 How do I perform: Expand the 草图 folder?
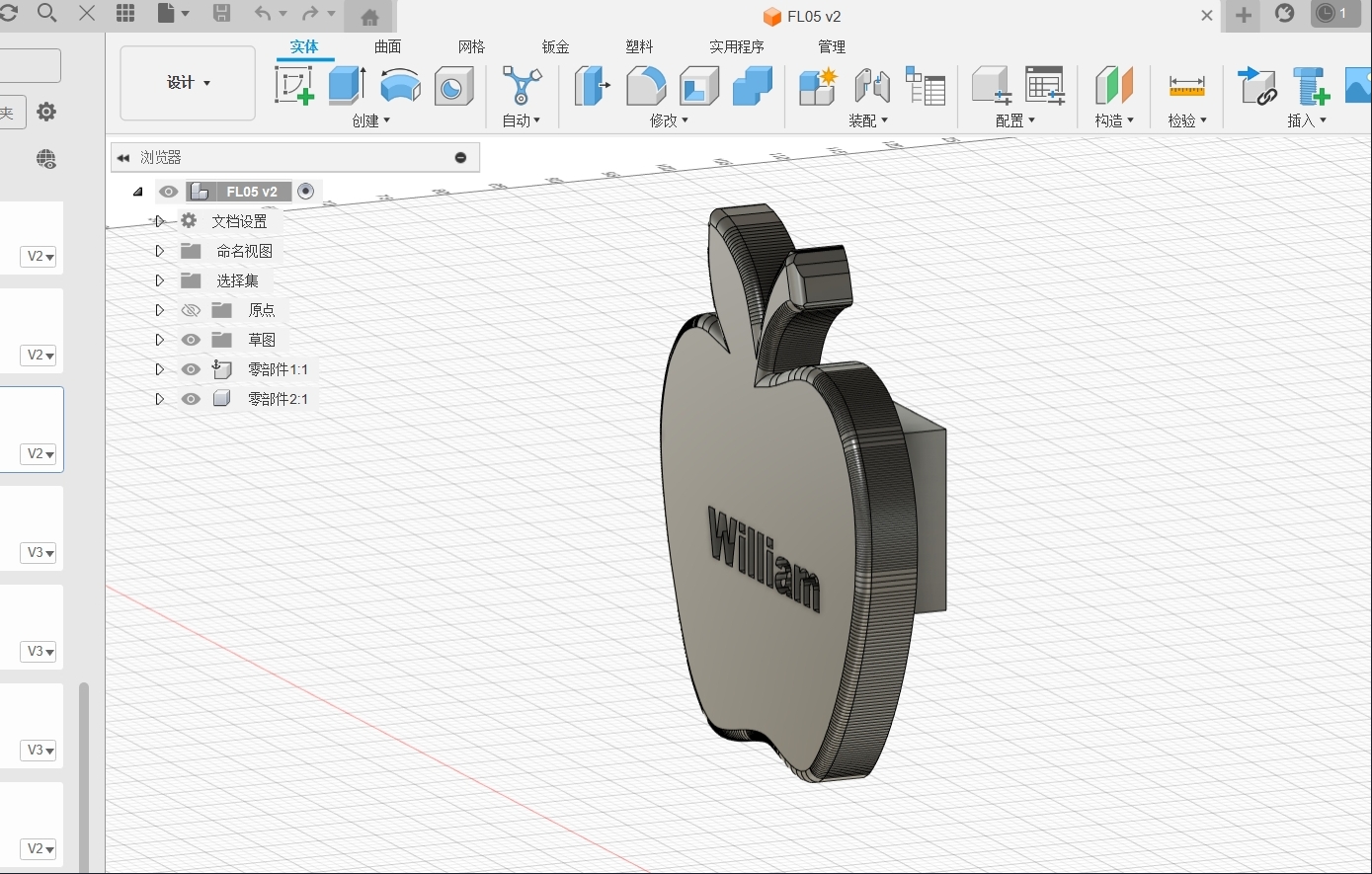(x=159, y=340)
